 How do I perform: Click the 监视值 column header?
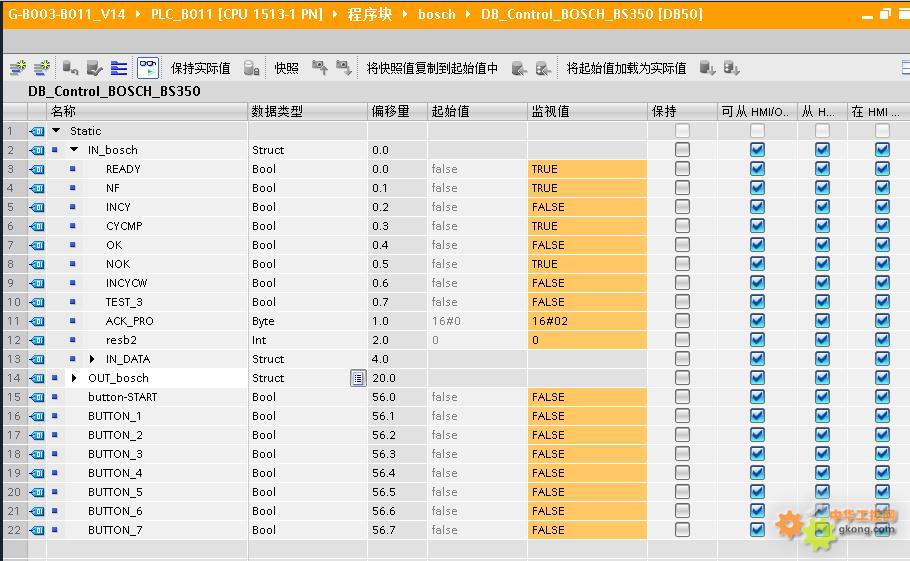tap(587, 111)
